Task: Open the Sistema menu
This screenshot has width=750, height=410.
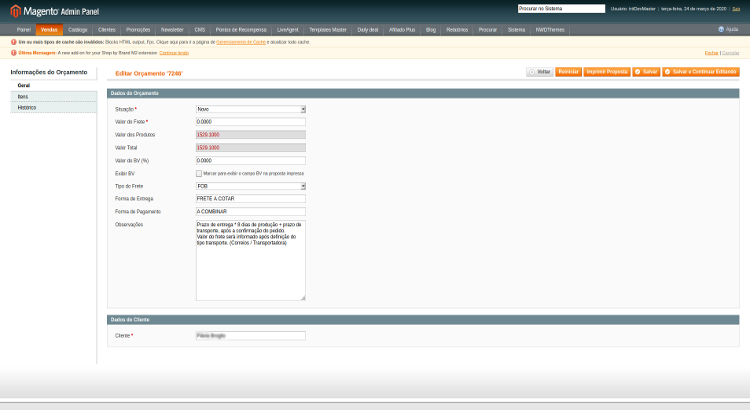Action: coord(517,30)
